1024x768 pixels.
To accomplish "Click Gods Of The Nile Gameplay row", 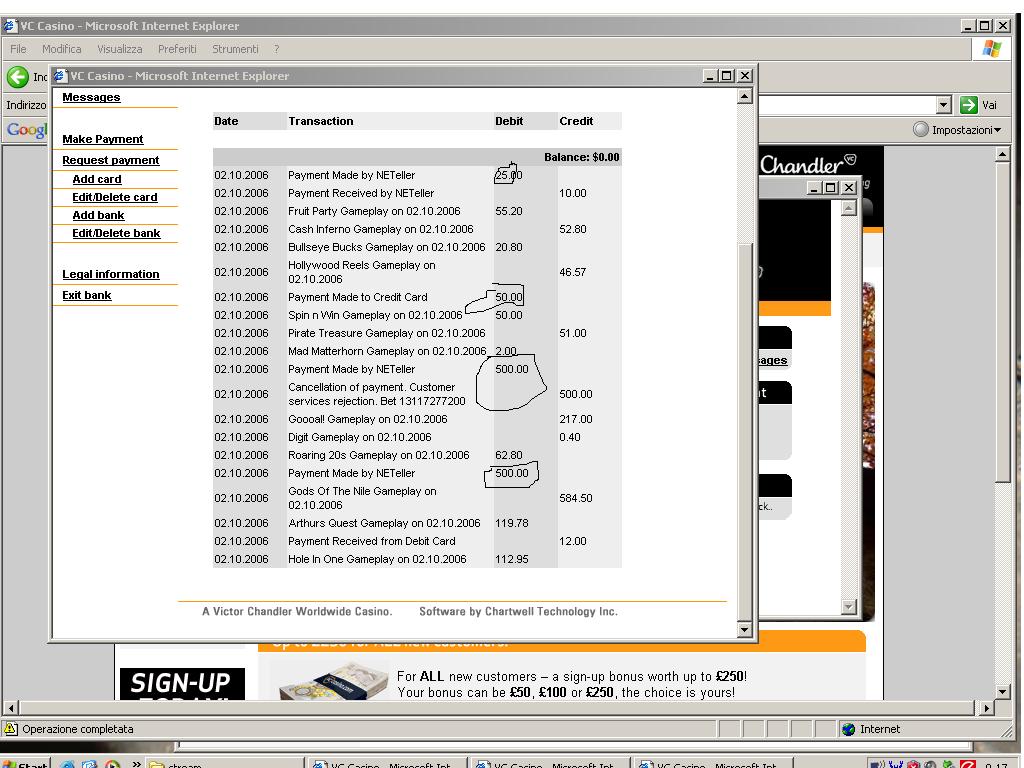I will (417, 498).
